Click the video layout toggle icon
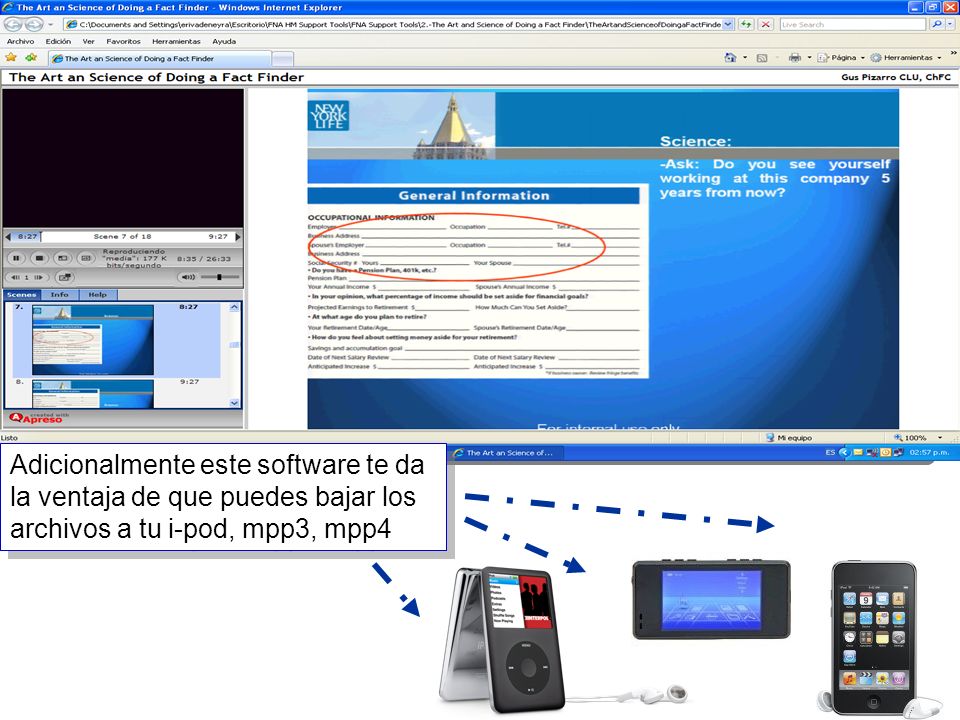This screenshot has width=960, height=720. (x=62, y=258)
